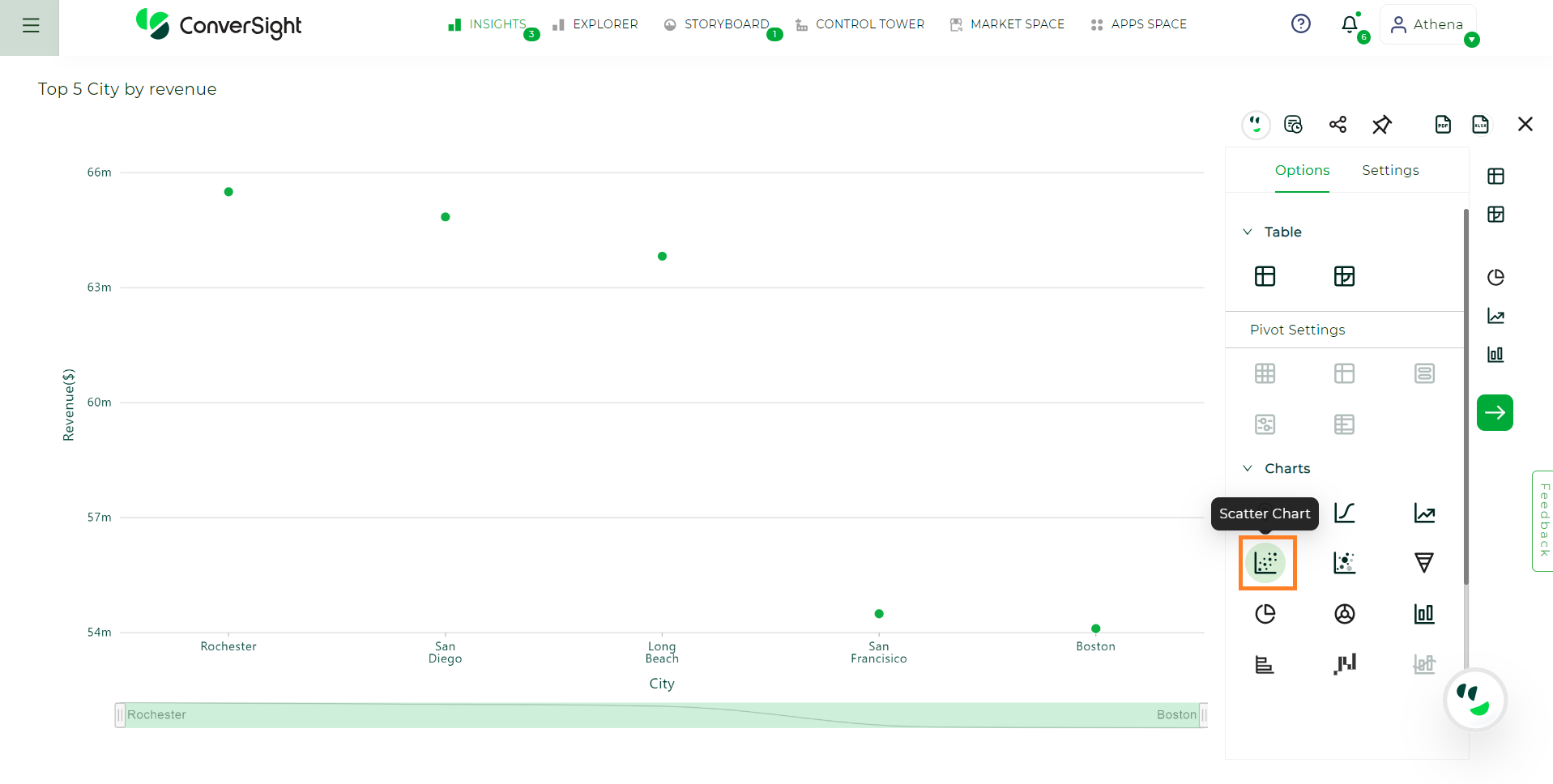Select the waterfall chart icon

pos(1344,665)
